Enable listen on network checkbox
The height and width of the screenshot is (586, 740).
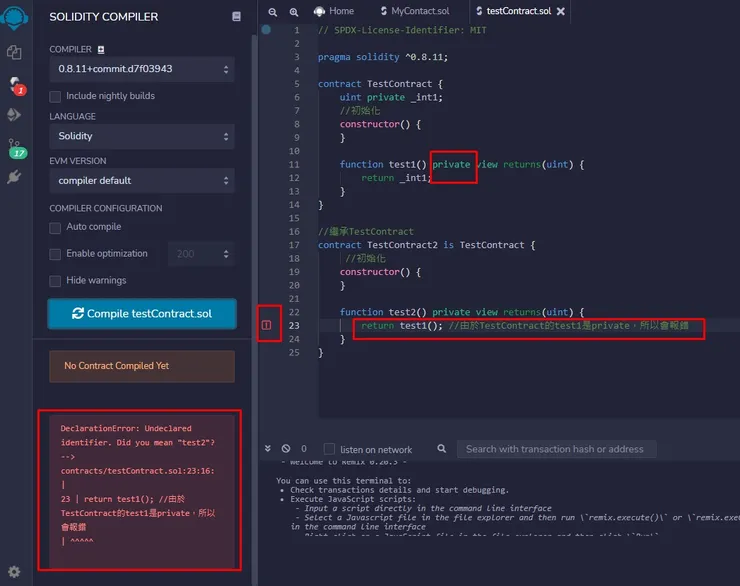[x=330, y=449]
